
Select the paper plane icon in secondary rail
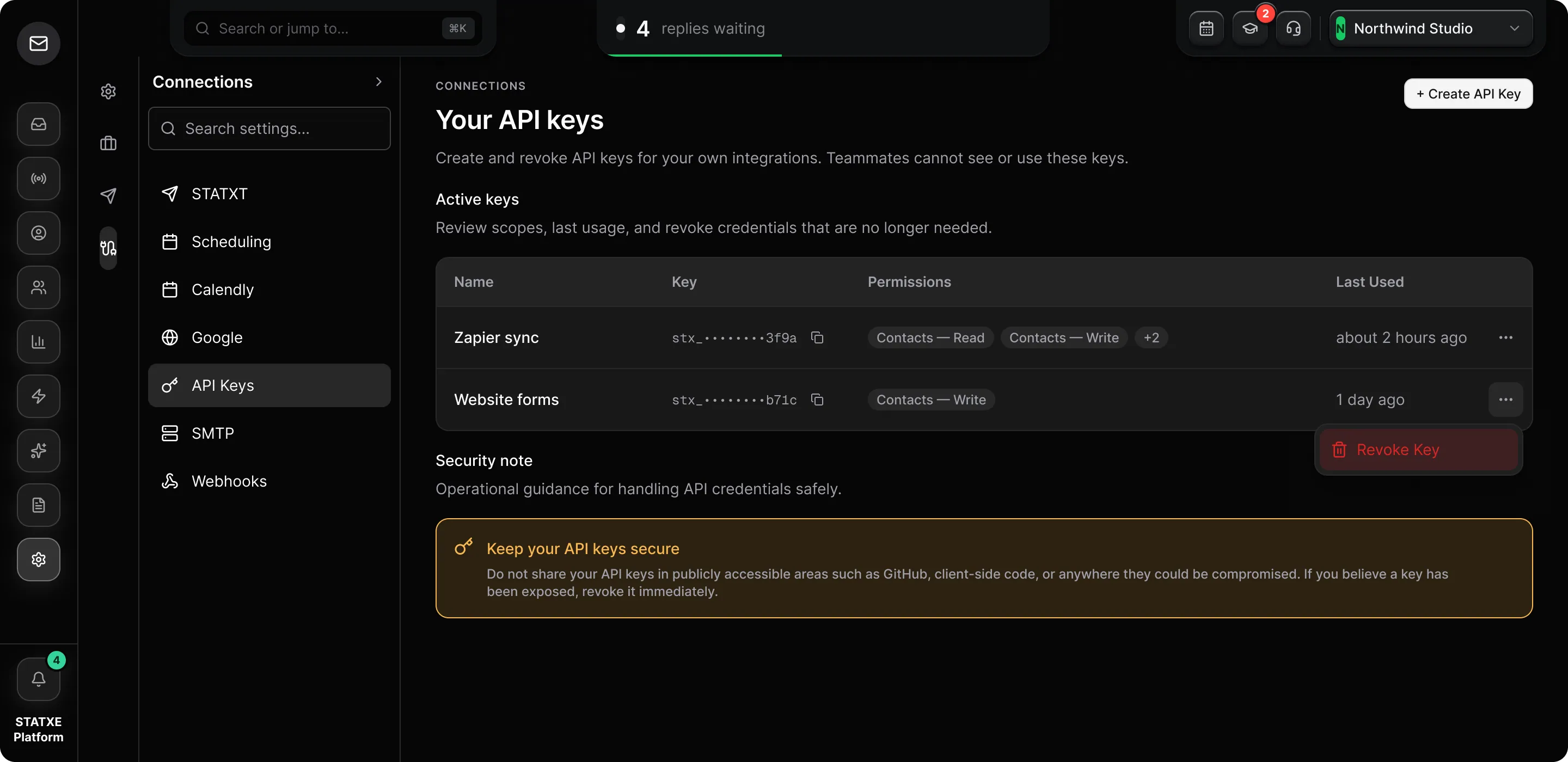tap(108, 195)
